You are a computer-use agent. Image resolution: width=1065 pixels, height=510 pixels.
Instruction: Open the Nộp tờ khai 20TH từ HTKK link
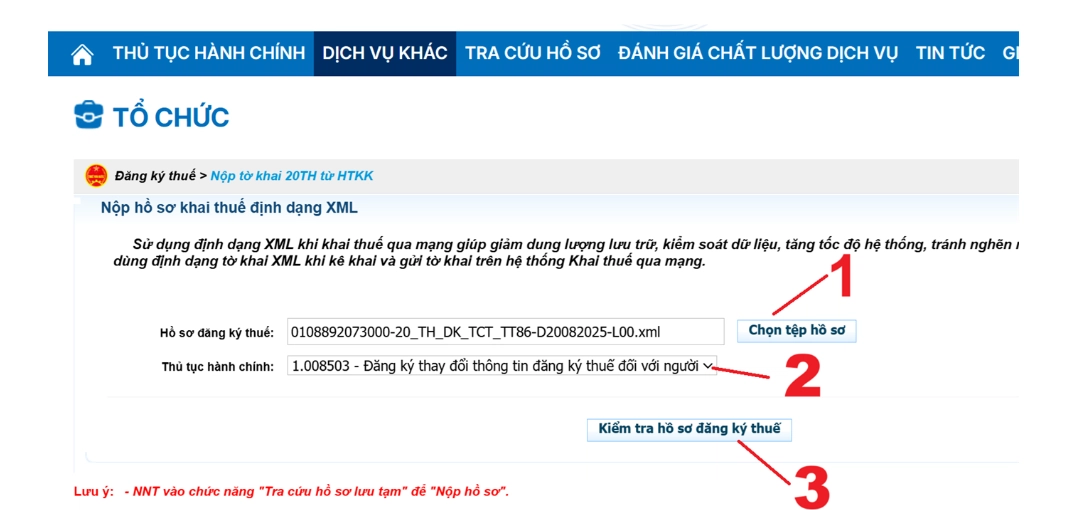[x=291, y=176]
